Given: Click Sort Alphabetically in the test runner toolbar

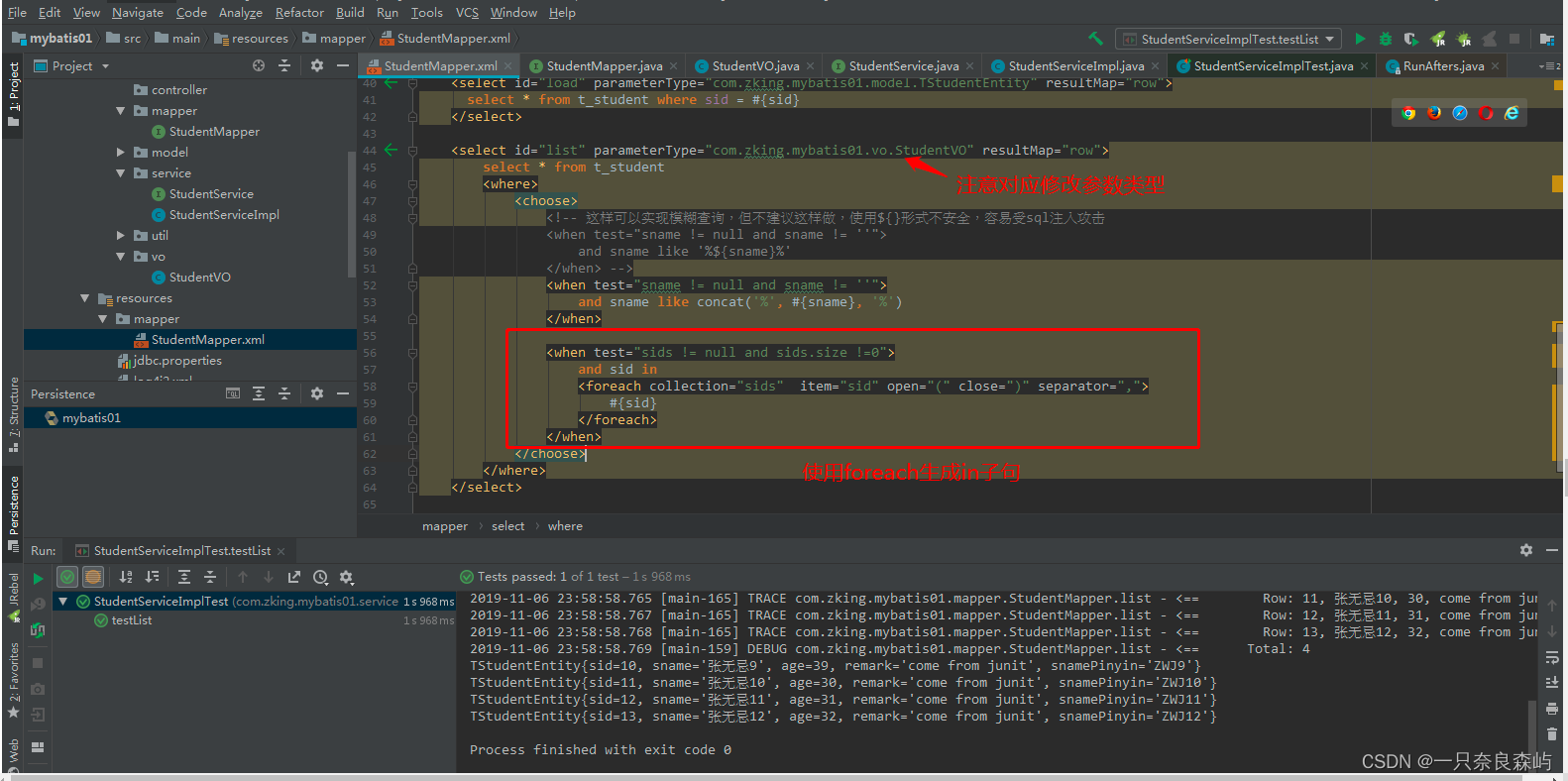Looking at the screenshot, I should 126,577.
